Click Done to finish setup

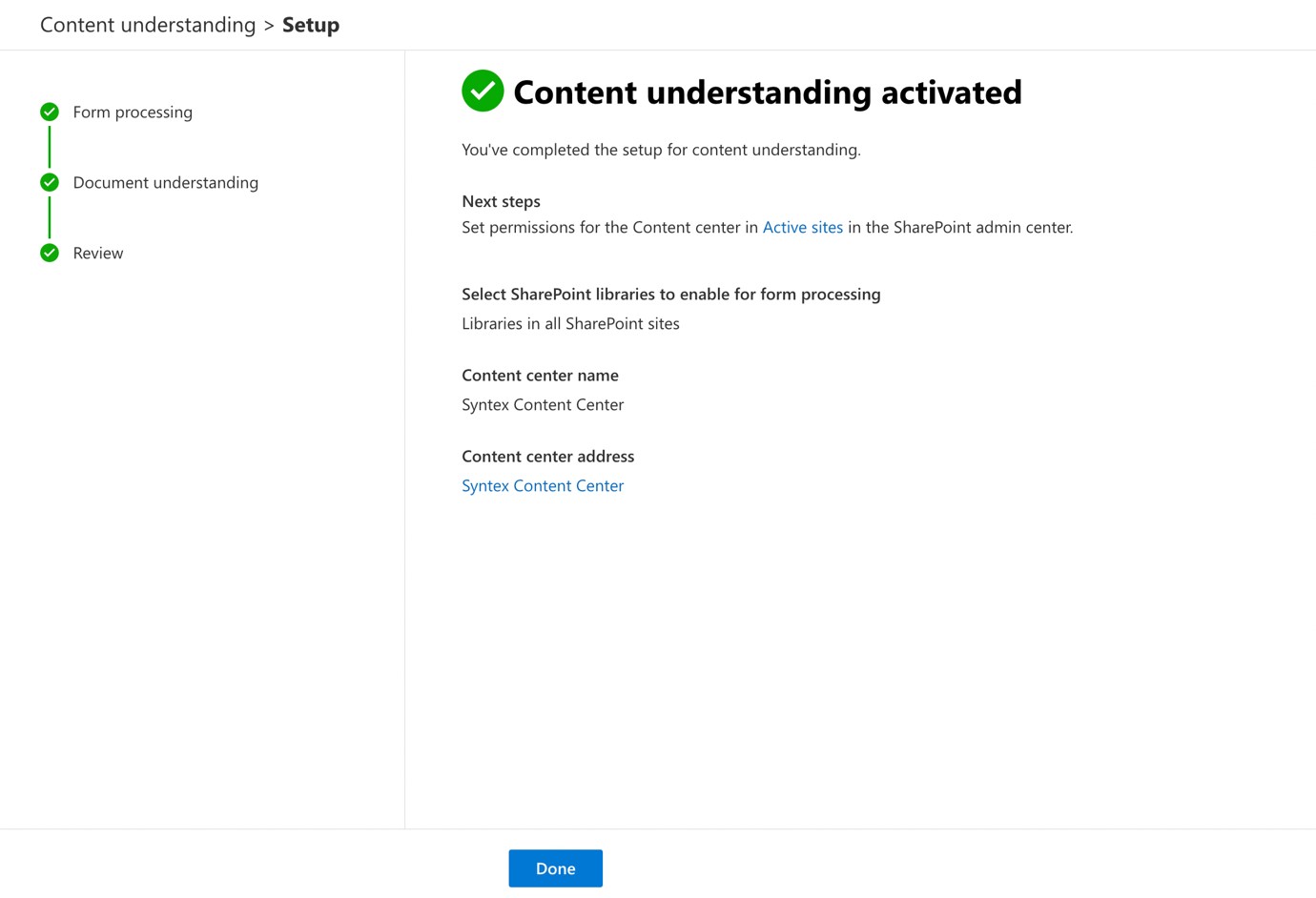coord(555,867)
